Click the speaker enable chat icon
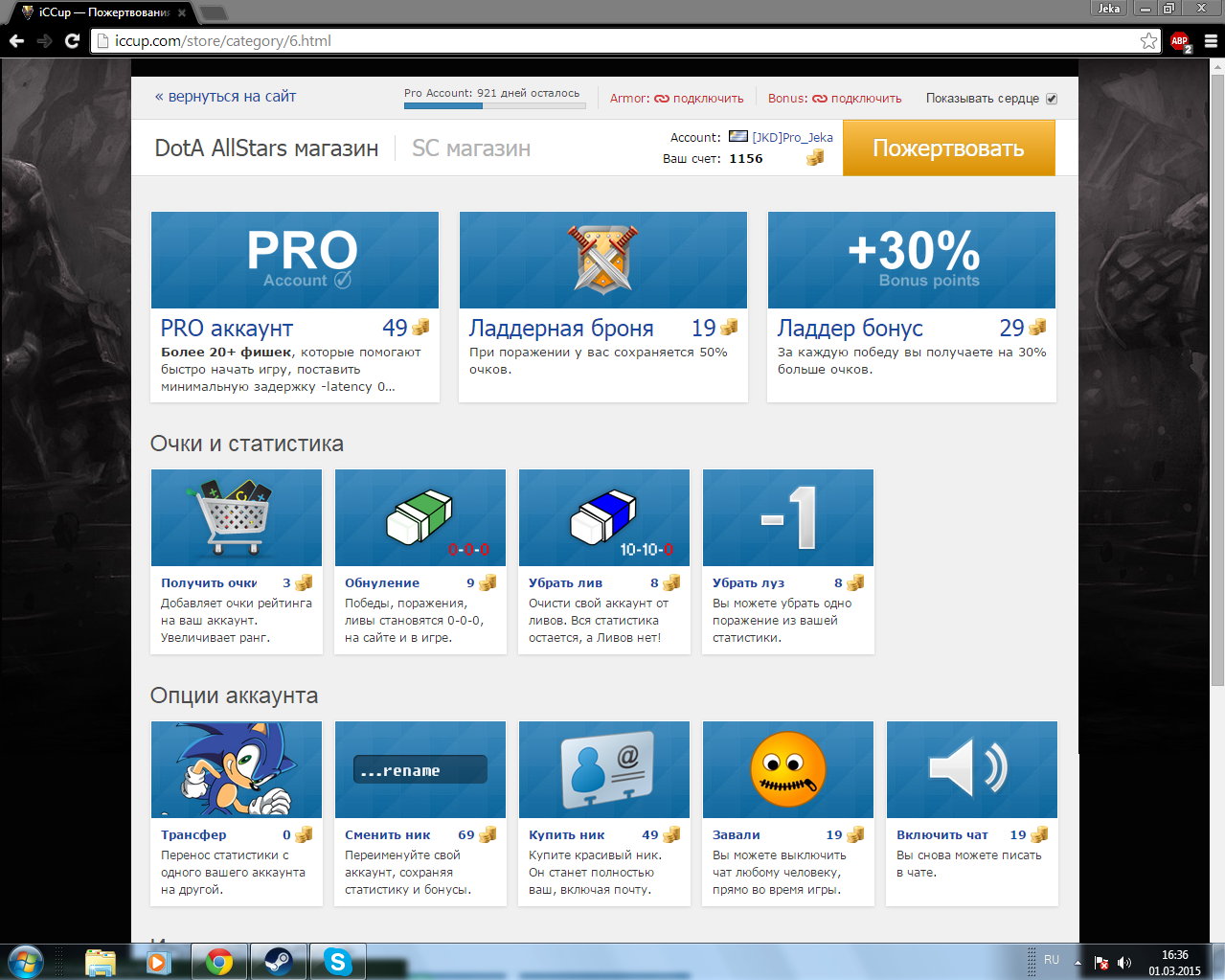Viewport: 1225px width, 980px height. (x=972, y=769)
